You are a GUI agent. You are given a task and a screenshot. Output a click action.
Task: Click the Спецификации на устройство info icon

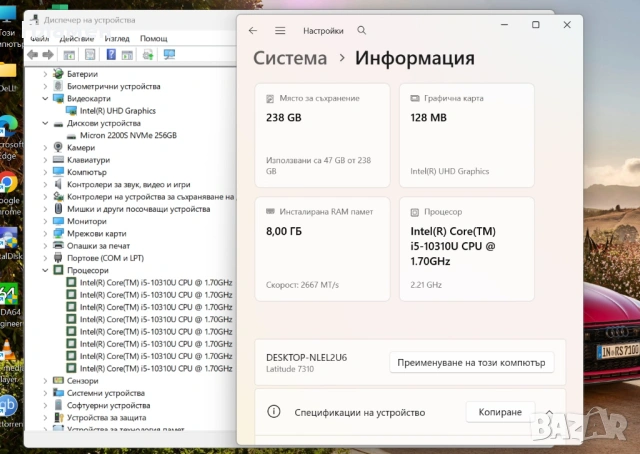[273, 412]
